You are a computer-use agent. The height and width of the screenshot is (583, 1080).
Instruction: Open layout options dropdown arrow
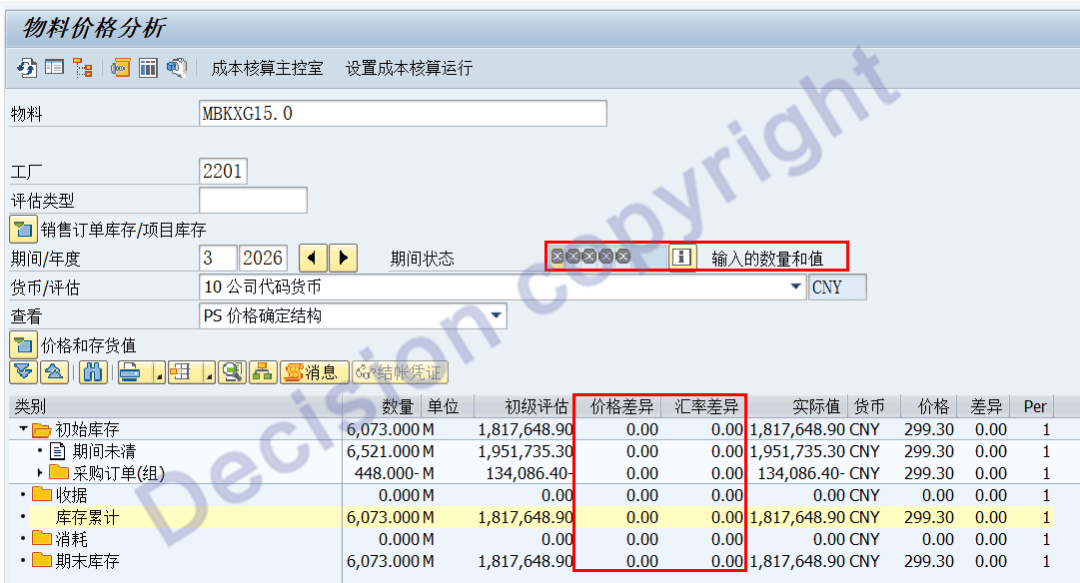pos(209,376)
